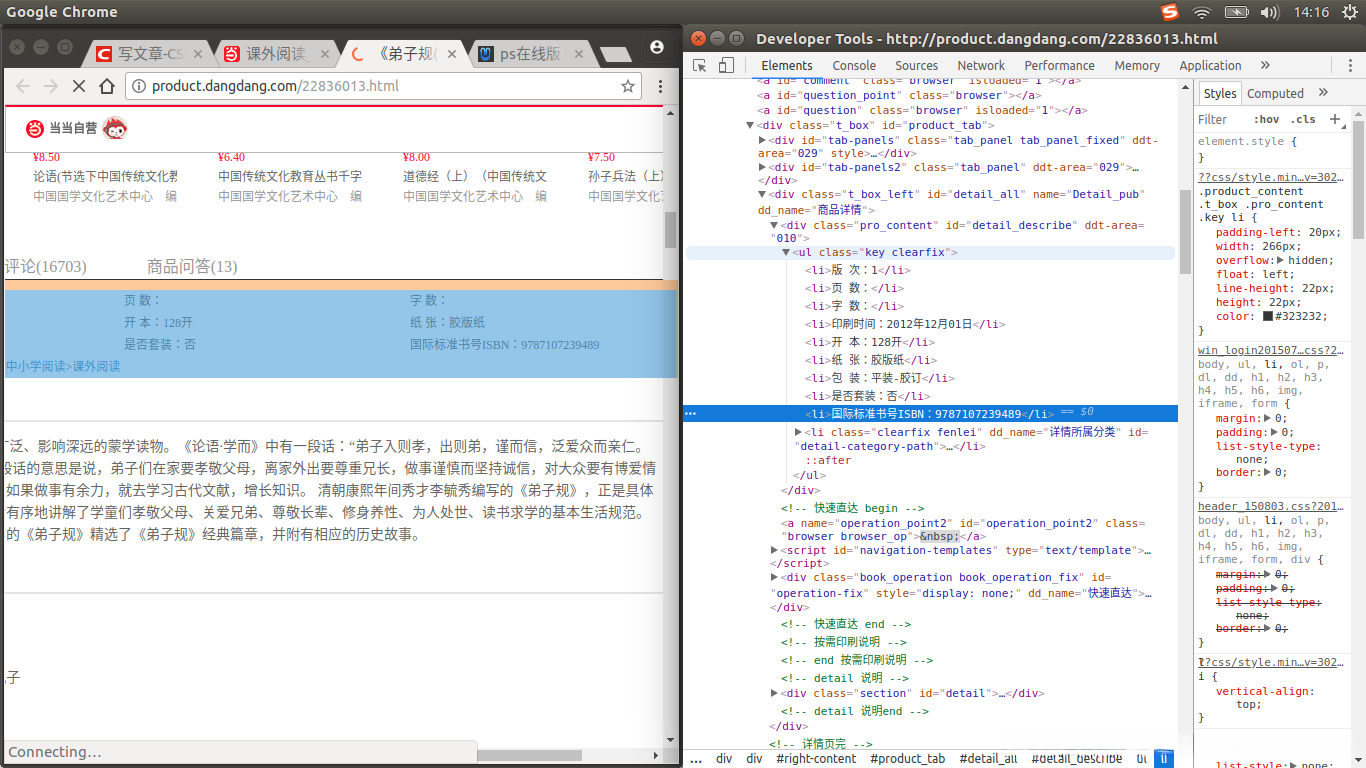Toggle the :hov element state panel
1366x768 pixels.
1266,119
